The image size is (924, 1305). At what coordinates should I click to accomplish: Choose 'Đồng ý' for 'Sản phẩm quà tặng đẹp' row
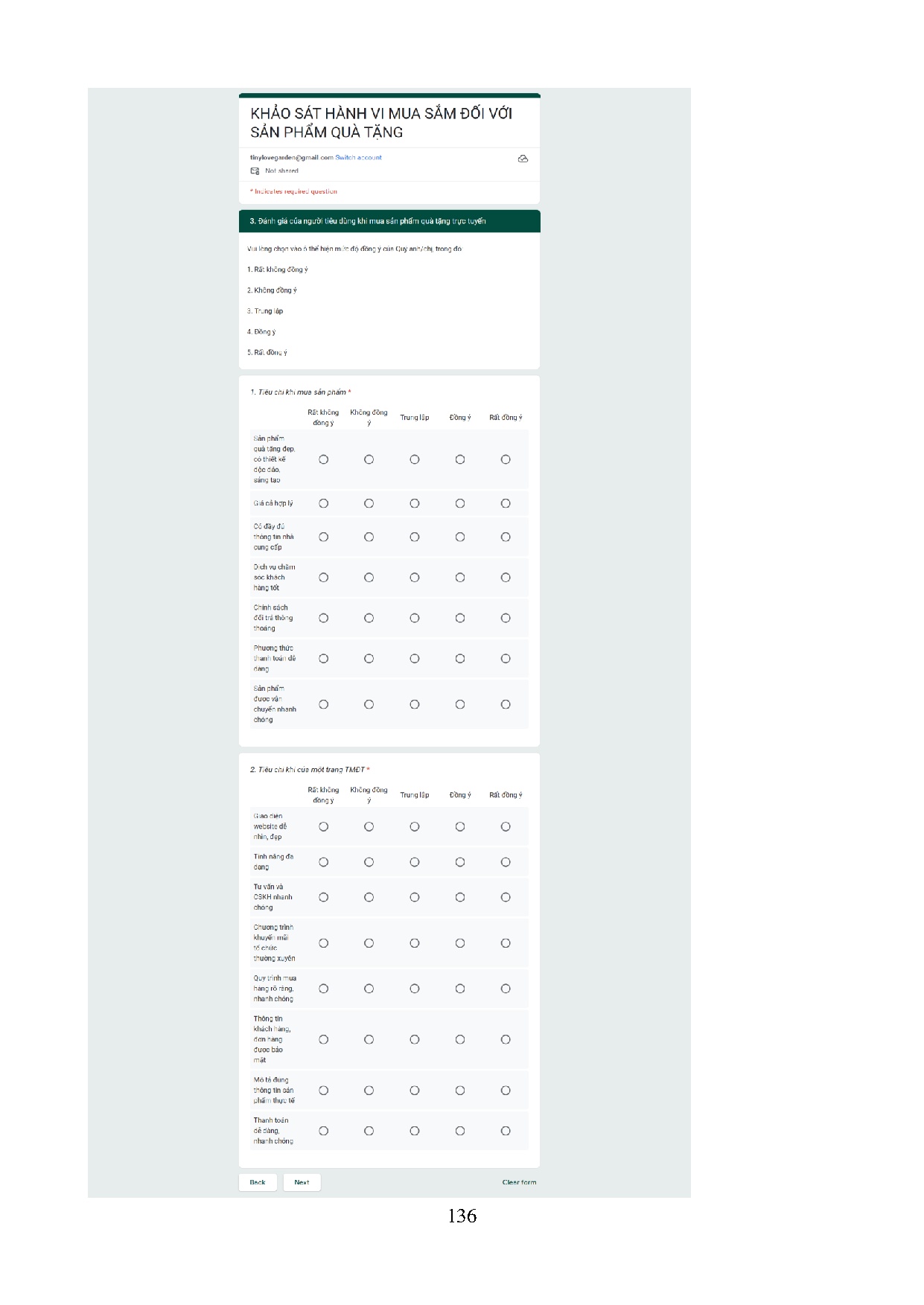click(460, 460)
